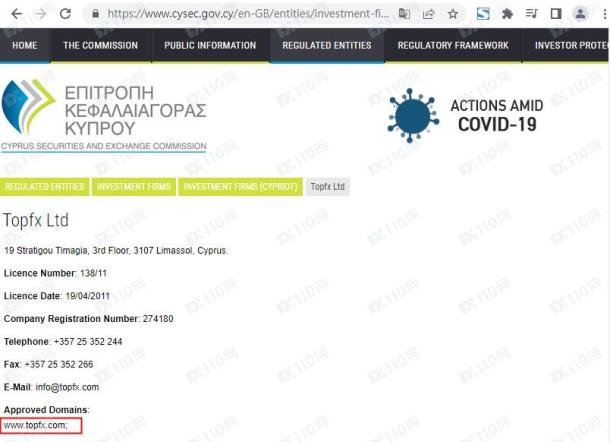610x442 pixels.
Task: Click the 19 Stratigou Timagia address line
Action: [116, 251]
